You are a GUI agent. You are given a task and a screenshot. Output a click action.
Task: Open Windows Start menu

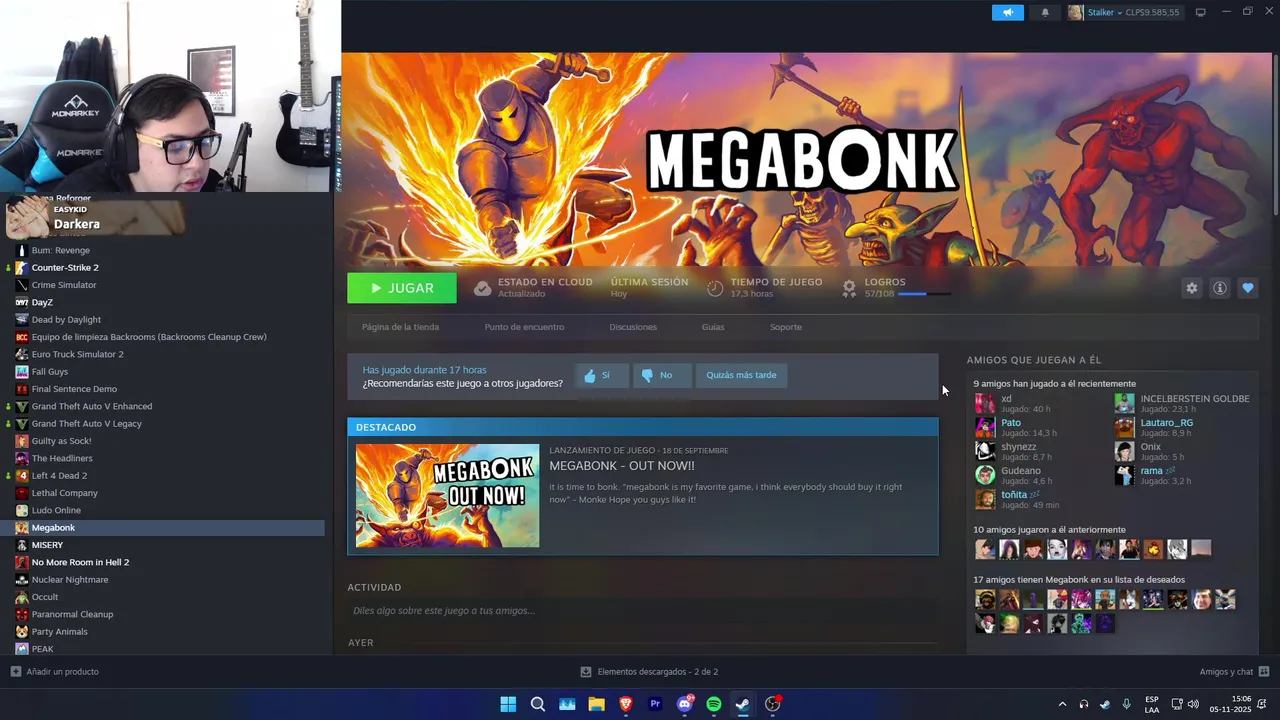[x=508, y=704]
